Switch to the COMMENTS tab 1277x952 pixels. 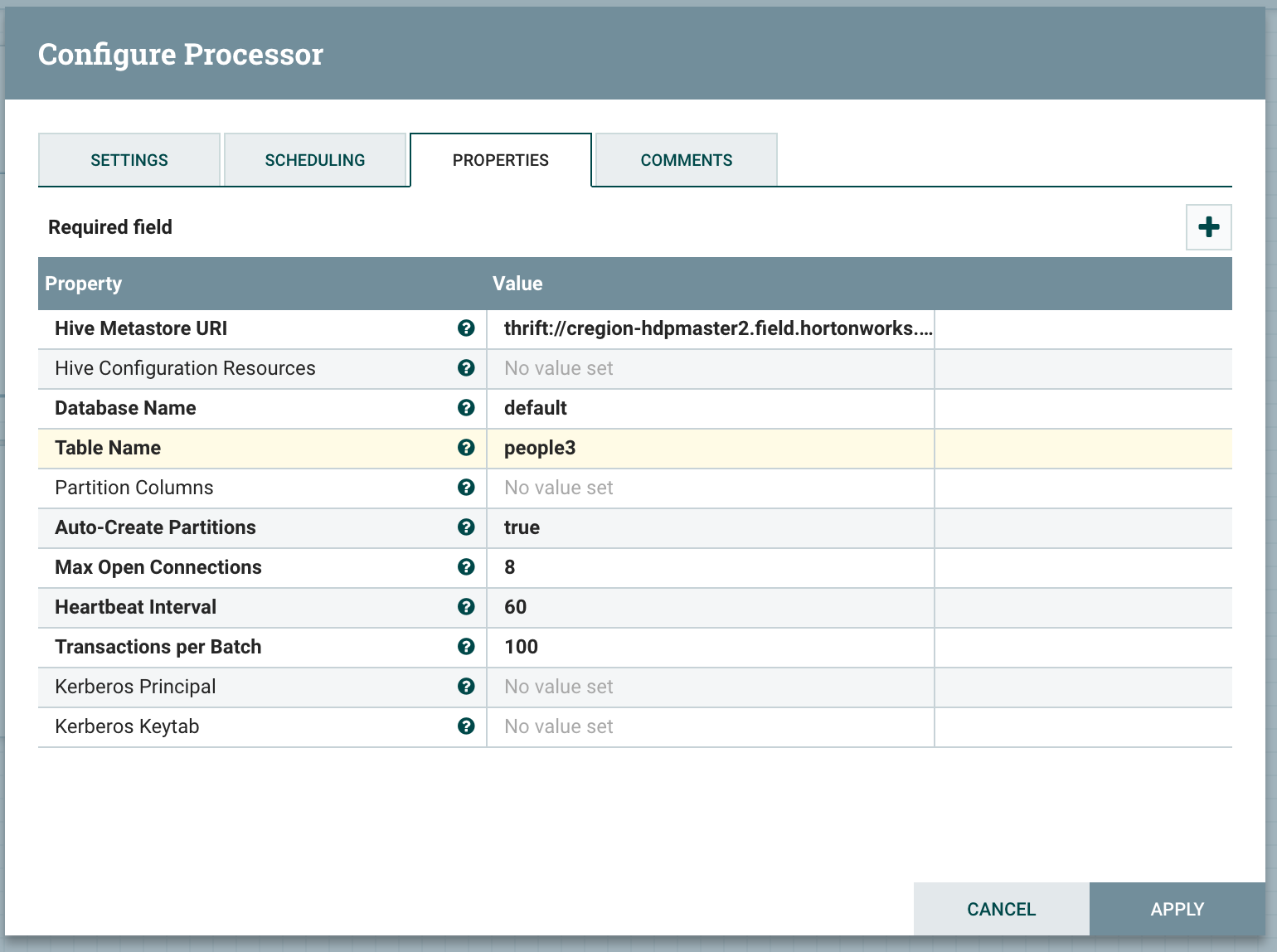(686, 159)
